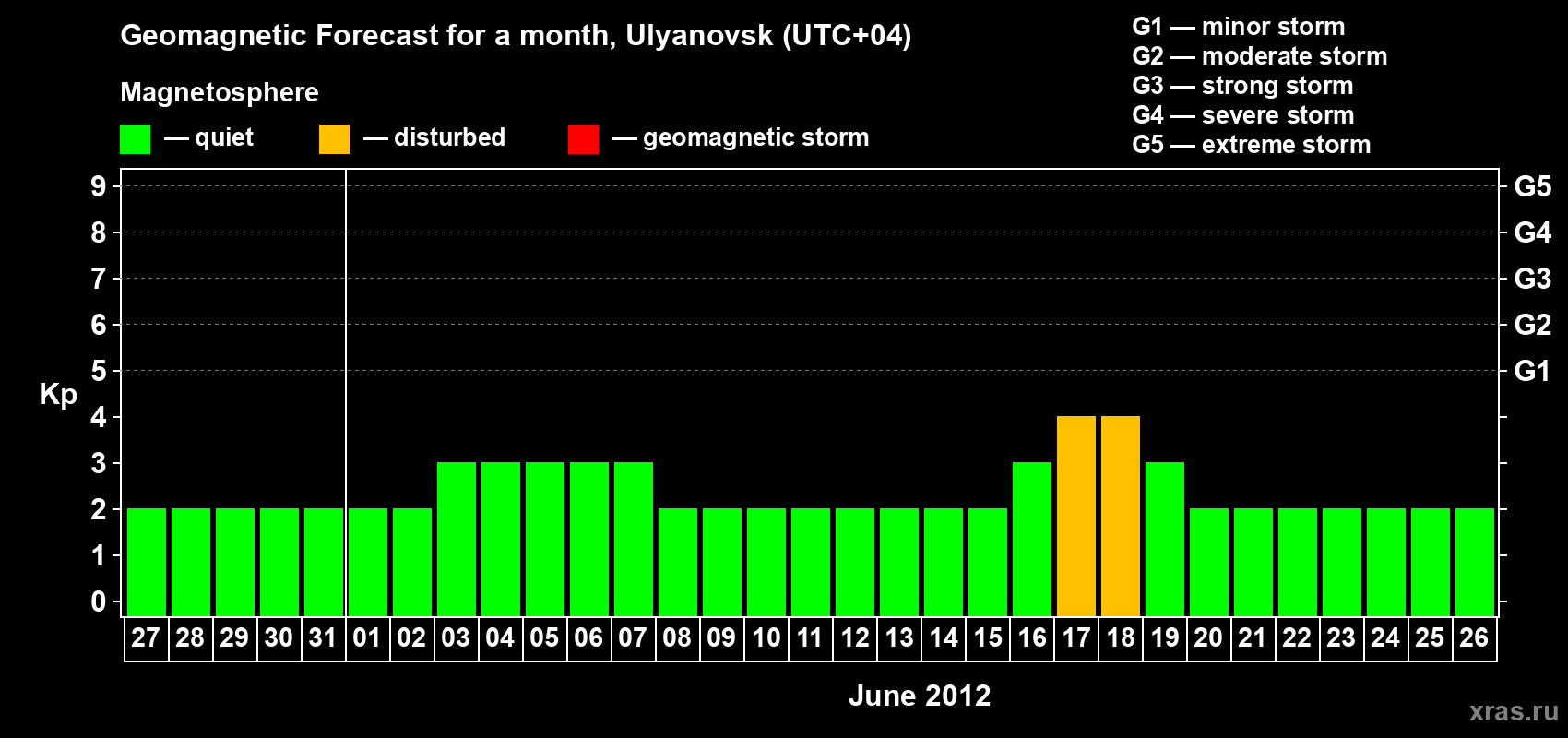1568x738 pixels.
Task: Click Kp axis value 4
Action: 99,417
